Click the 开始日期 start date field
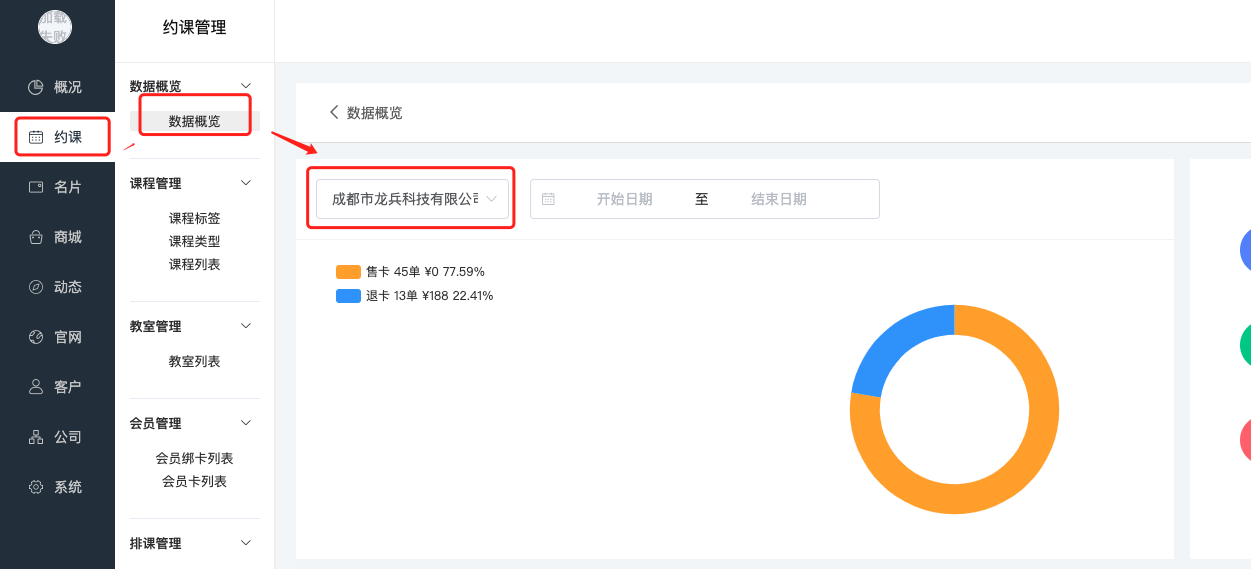Viewport: 1251px width, 569px height. (624, 199)
